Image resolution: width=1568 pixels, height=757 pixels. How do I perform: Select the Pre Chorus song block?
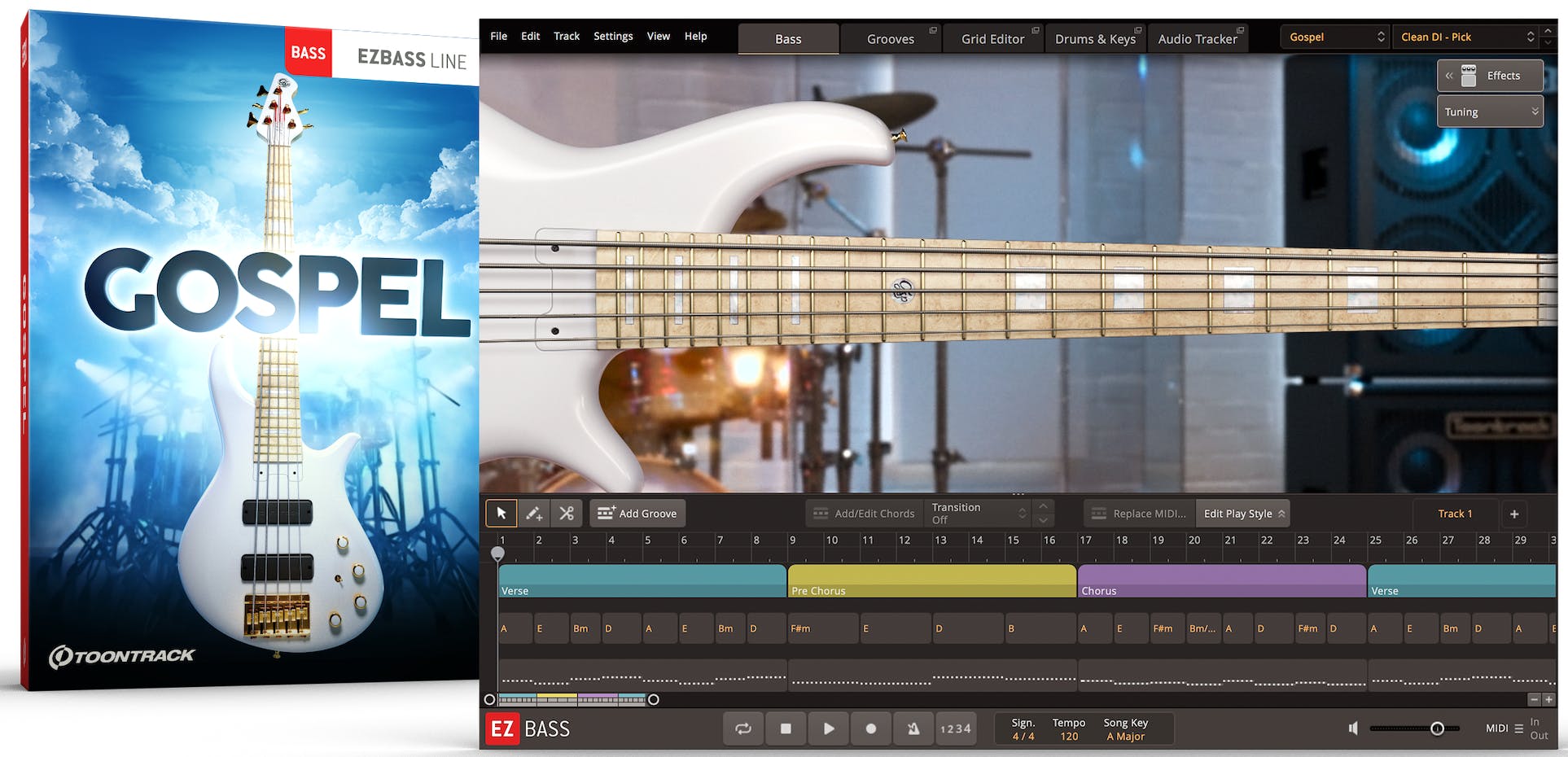tap(932, 581)
